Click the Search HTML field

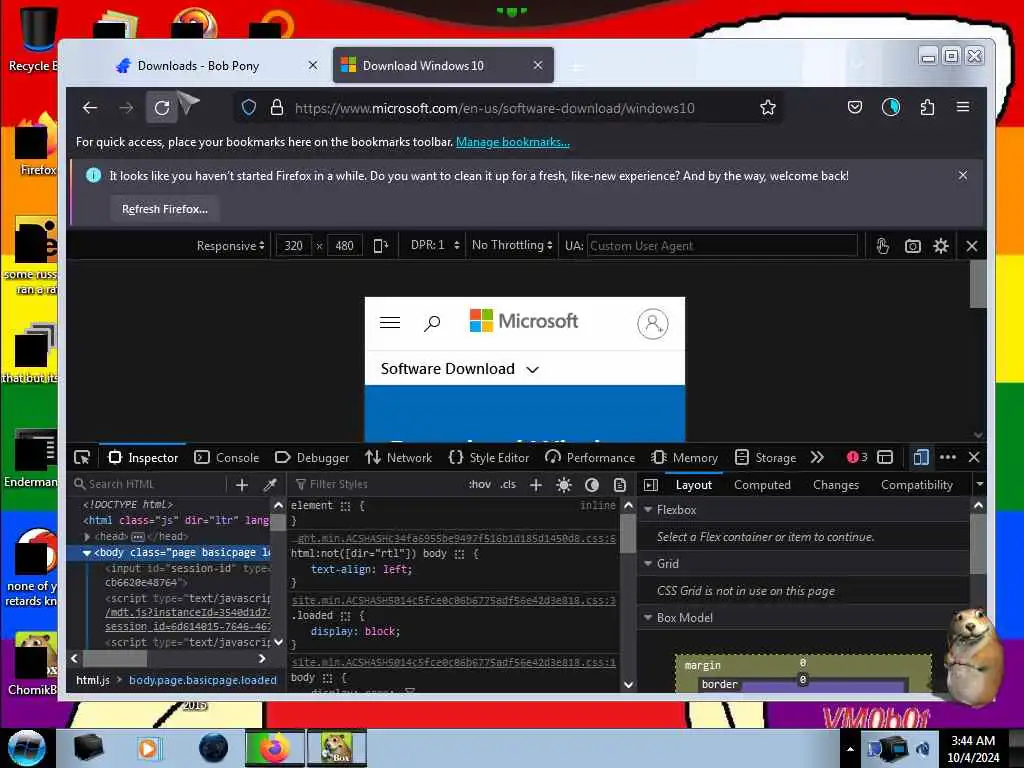click(x=149, y=484)
